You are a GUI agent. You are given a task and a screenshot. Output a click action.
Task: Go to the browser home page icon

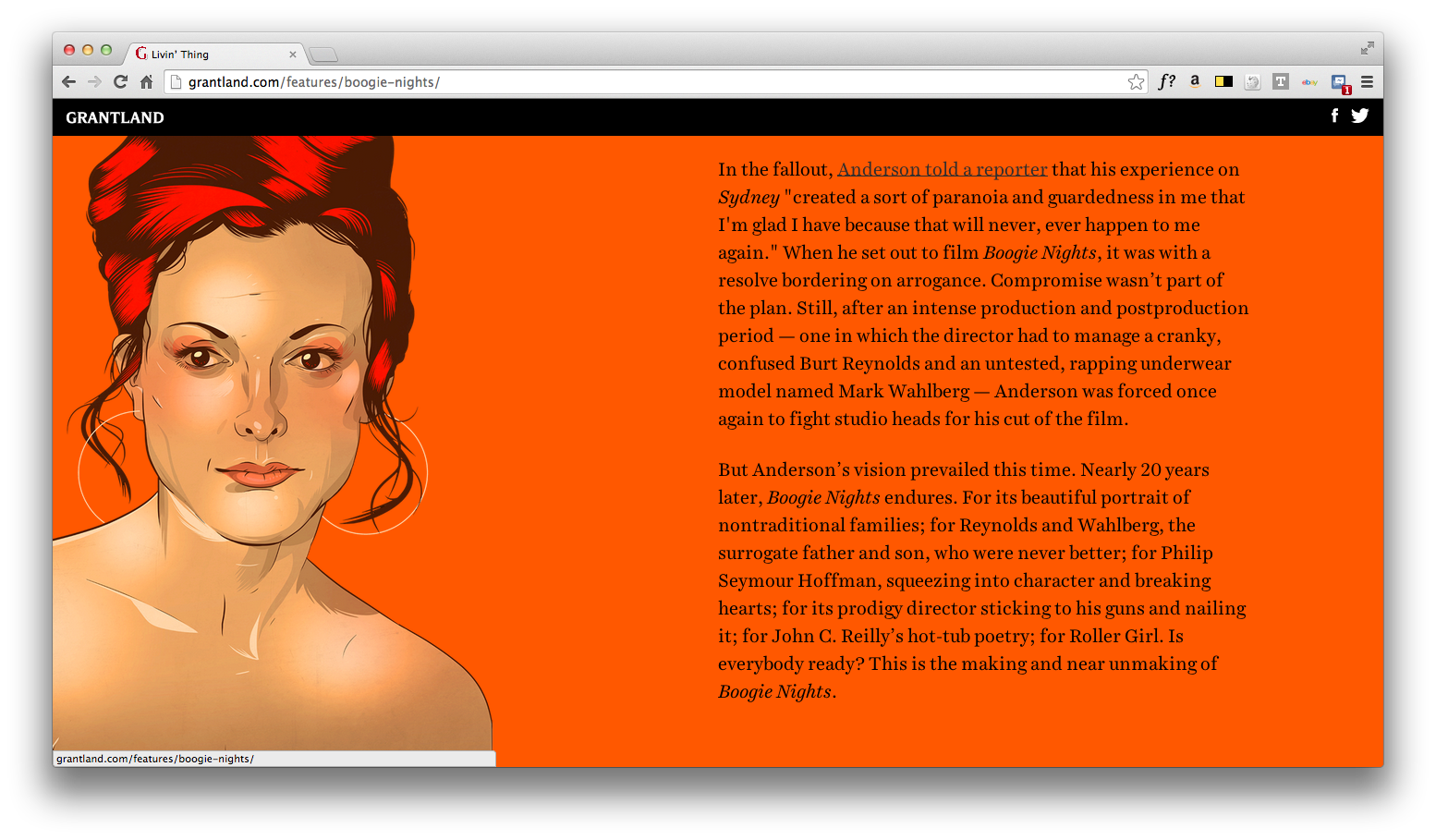[146, 82]
